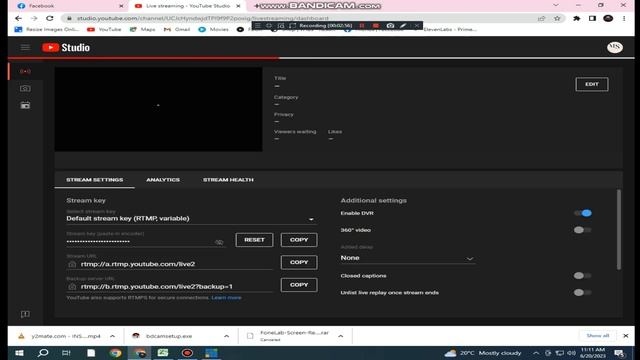The height and width of the screenshot is (360, 640).
Task: Expand options for y2mate.com mp4 download
Action: [x=112, y=336]
